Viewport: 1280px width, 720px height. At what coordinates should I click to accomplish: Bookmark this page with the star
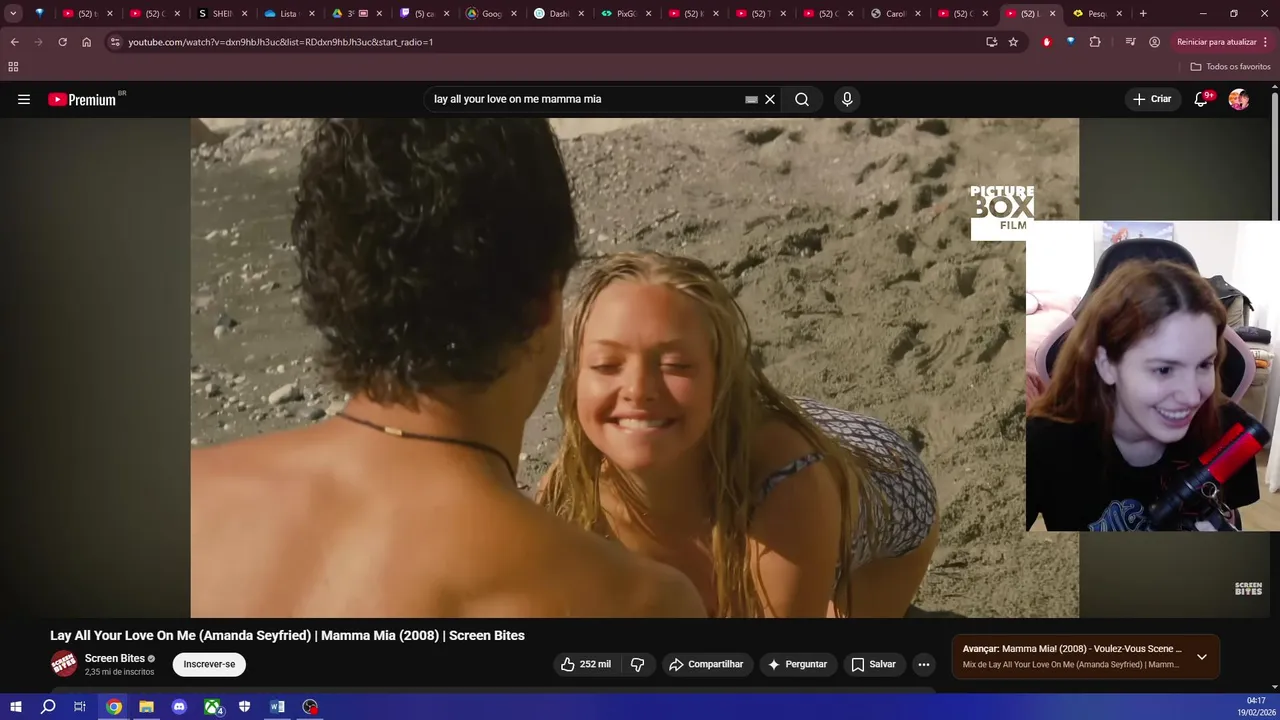point(1013,42)
